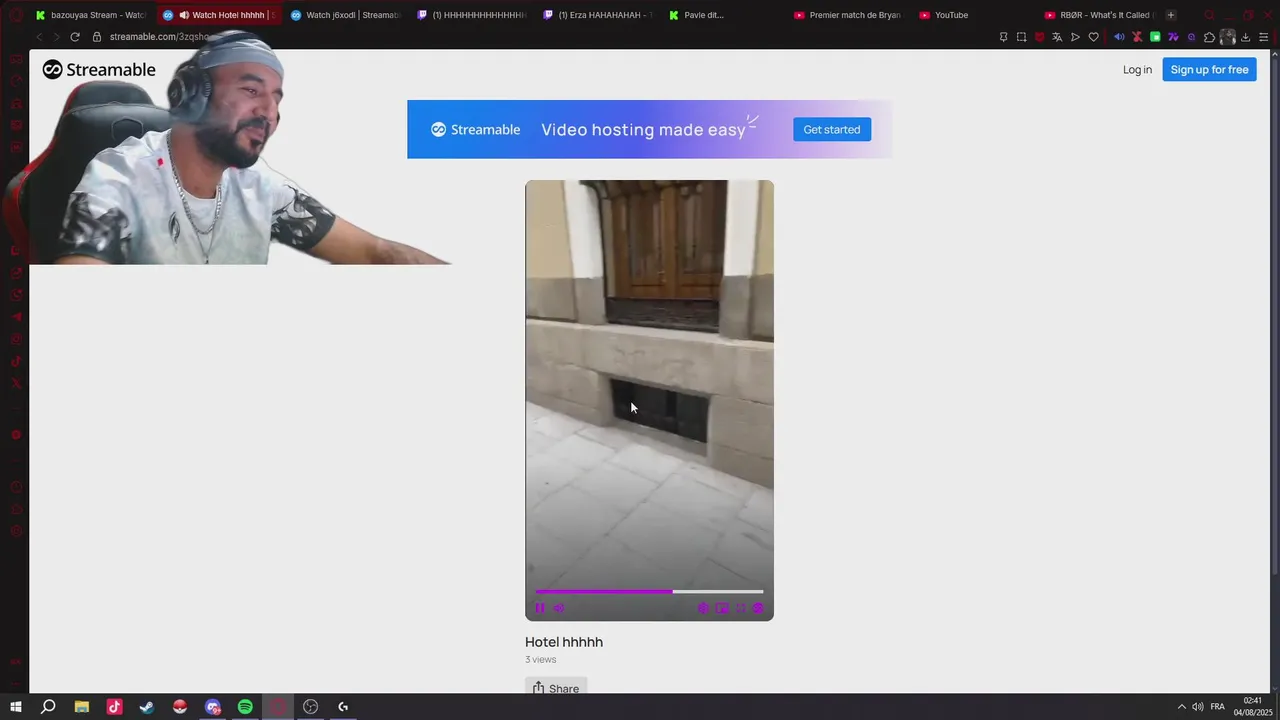
Task: Open system volume control in tray
Action: (1198, 707)
